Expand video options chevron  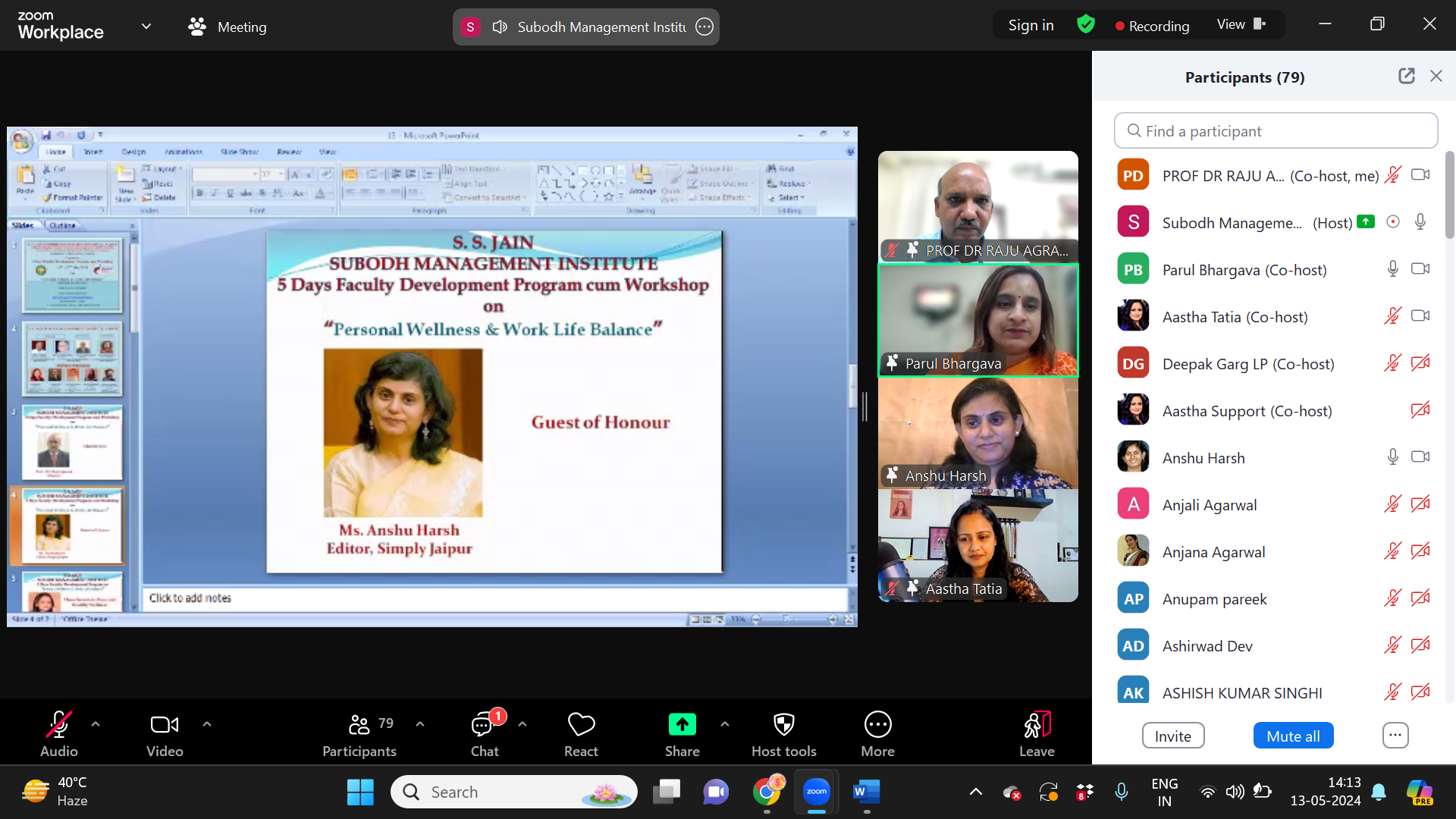[x=207, y=724]
